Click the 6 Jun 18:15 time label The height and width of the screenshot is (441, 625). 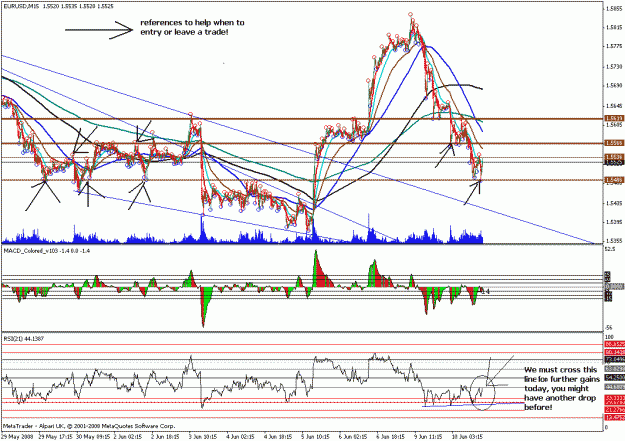pyautogui.click(x=393, y=437)
